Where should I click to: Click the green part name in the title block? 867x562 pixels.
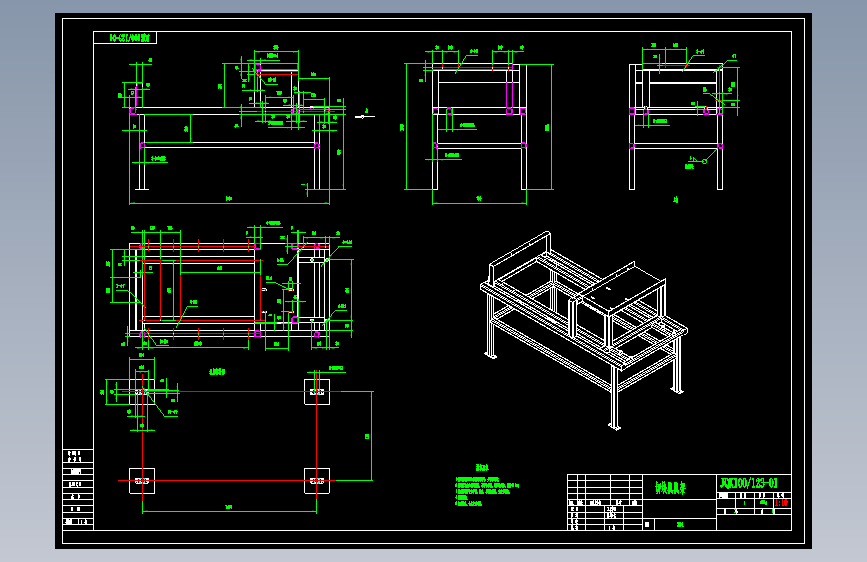[670, 487]
